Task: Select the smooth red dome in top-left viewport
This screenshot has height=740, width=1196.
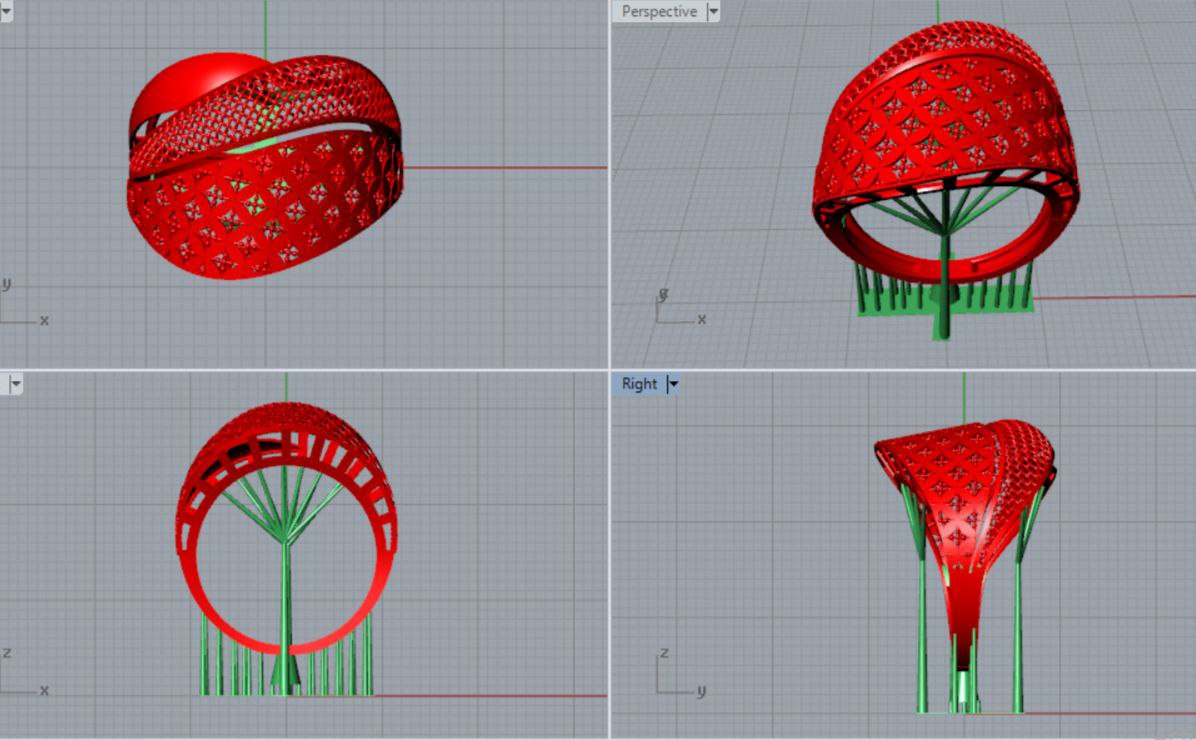Action: pyautogui.click(x=180, y=85)
